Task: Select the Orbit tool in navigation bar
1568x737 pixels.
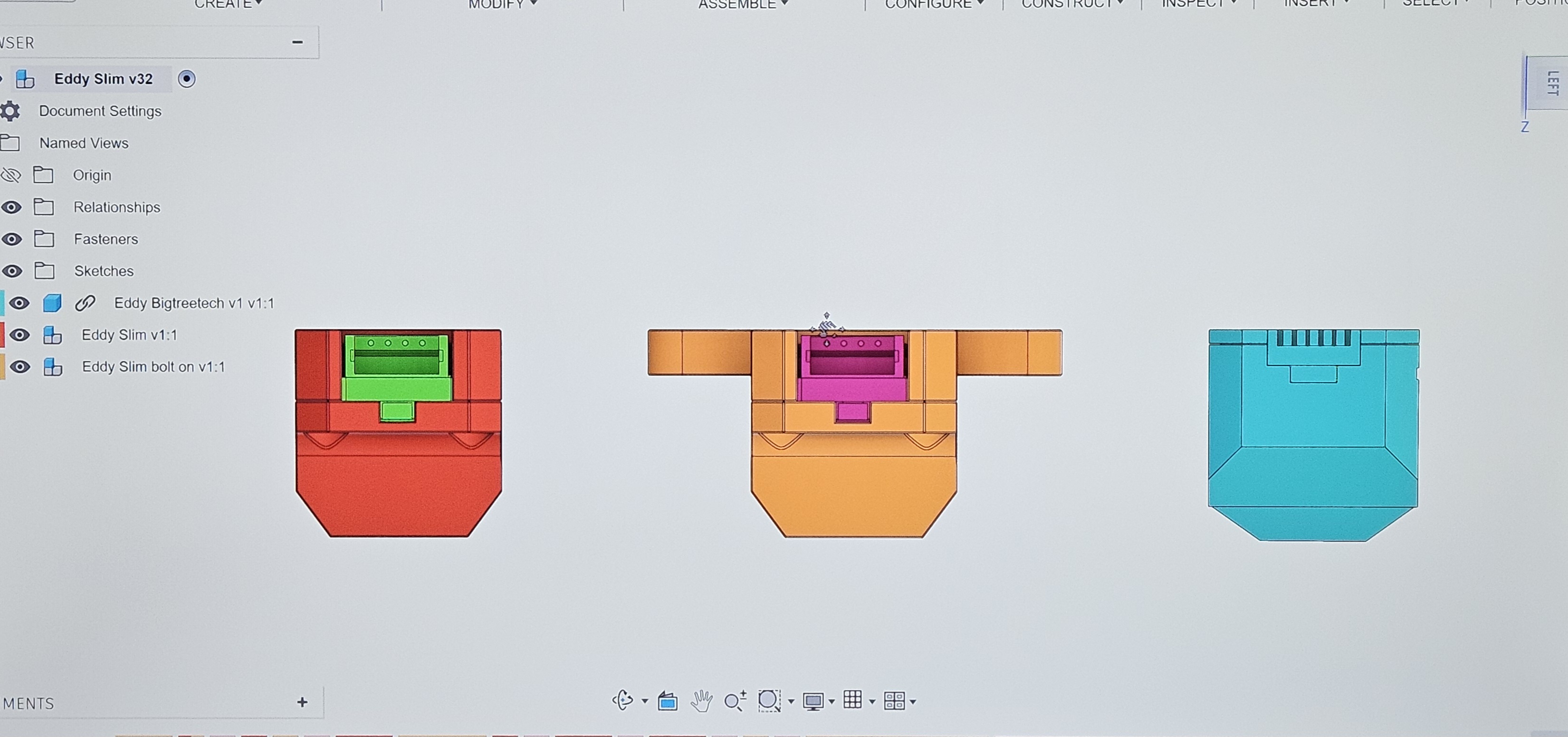Action: point(623,701)
